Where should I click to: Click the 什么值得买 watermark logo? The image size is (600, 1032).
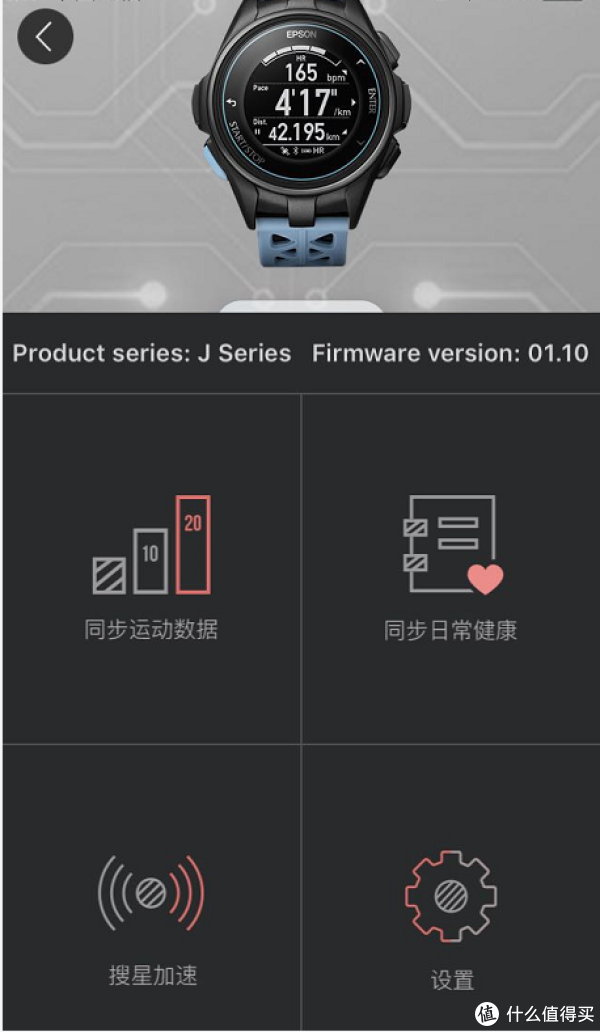point(534,1014)
